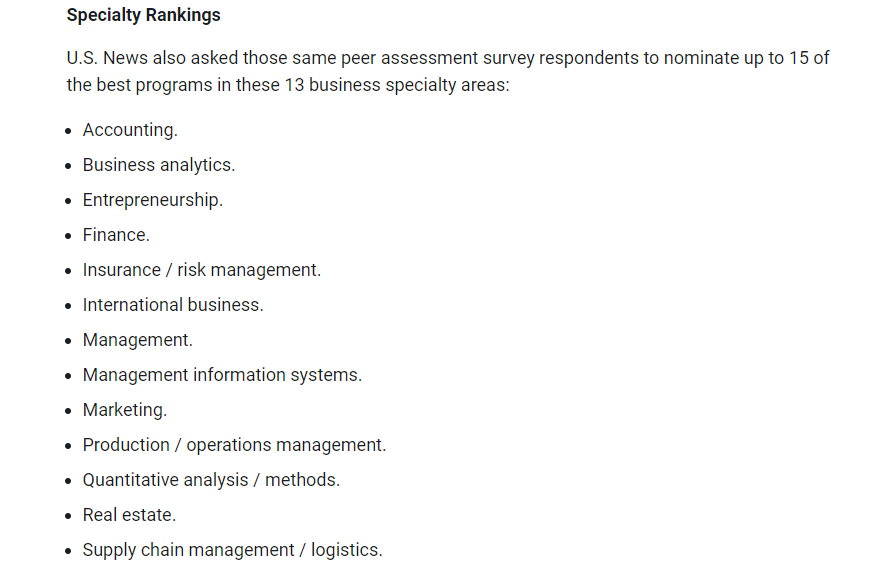Click the Finance list entry
The width and height of the screenshot is (870, 569).
(116, 235)
